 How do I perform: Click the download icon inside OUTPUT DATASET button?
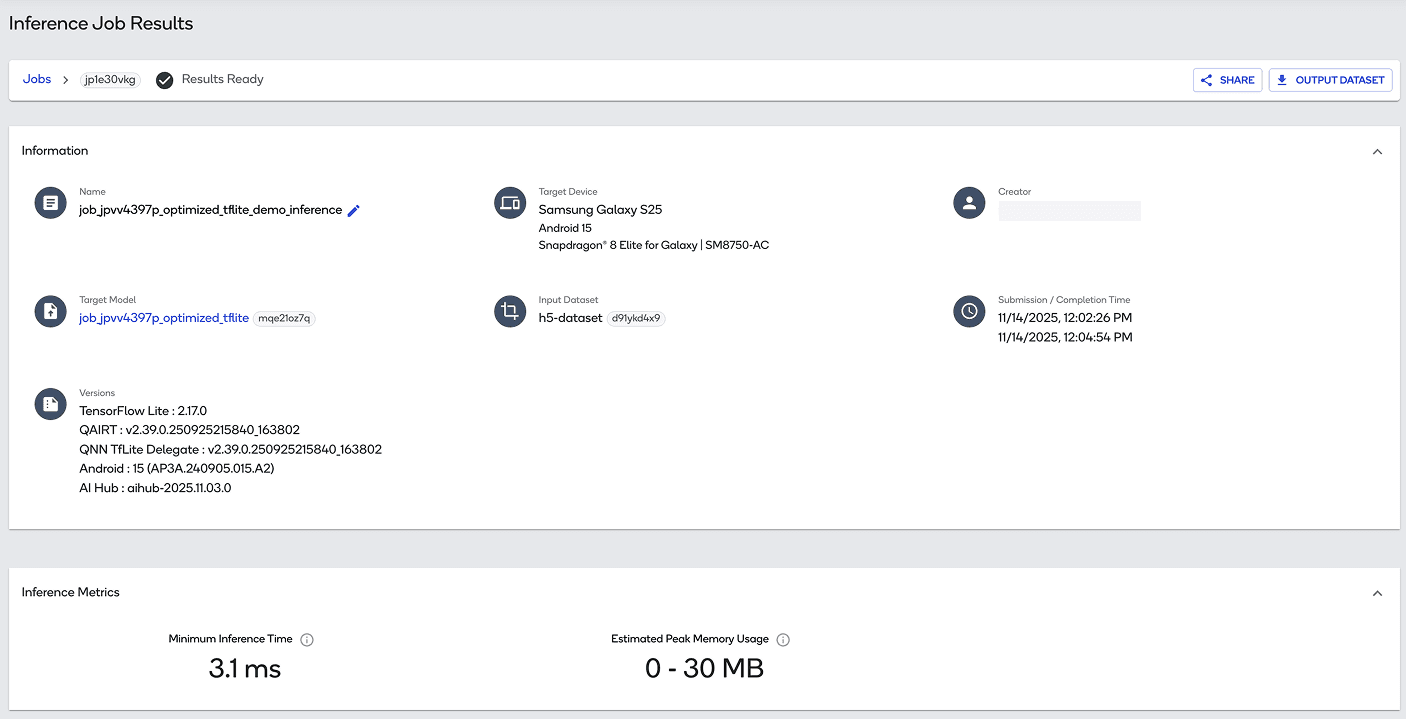click(1282, 79)
